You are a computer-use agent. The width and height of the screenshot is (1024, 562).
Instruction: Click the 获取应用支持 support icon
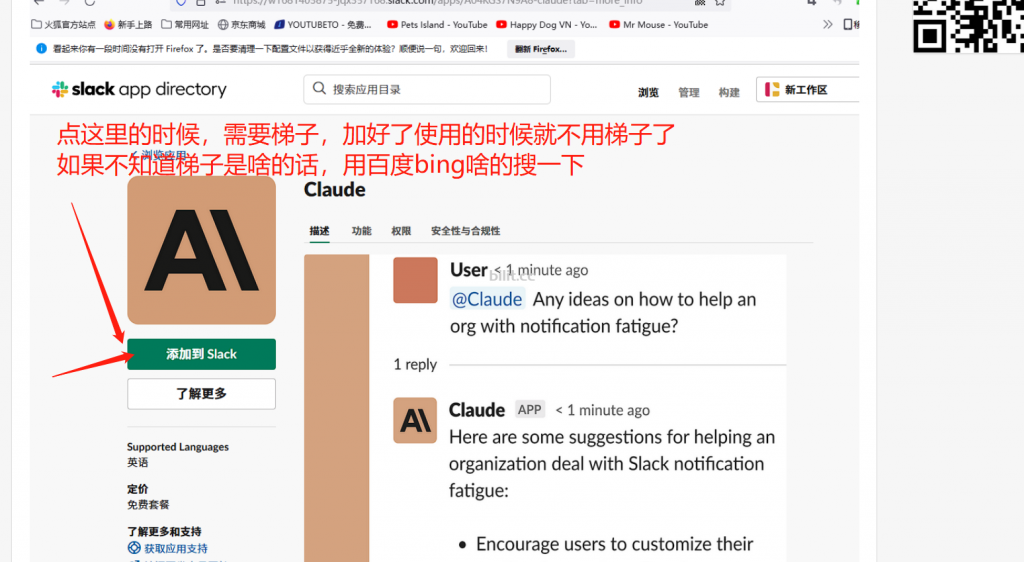click(x=134, y=548)
